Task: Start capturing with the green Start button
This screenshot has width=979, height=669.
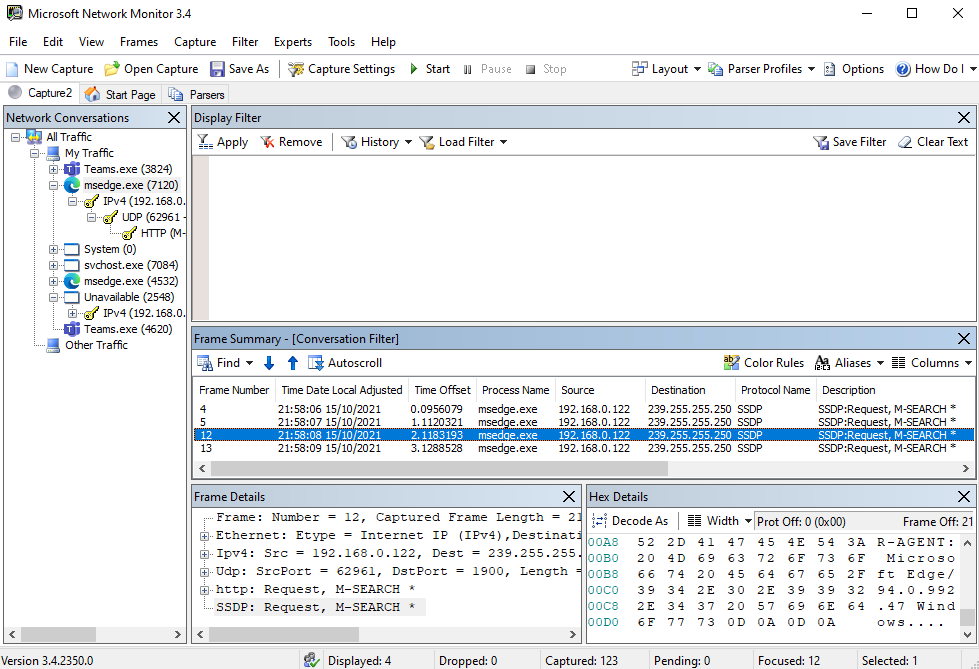Action: click(x=429, y=69)
